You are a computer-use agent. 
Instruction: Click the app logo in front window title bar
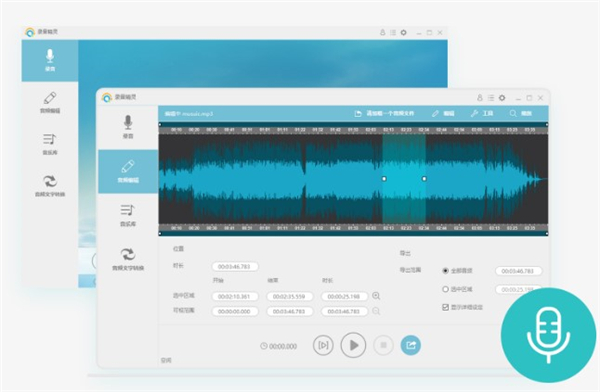pos(107,98)
